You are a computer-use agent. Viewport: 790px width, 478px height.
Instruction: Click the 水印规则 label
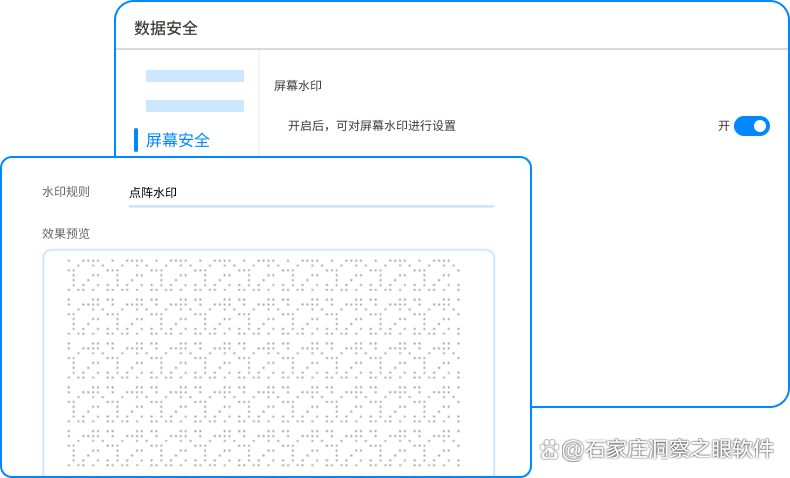click(x=66, y=192)
